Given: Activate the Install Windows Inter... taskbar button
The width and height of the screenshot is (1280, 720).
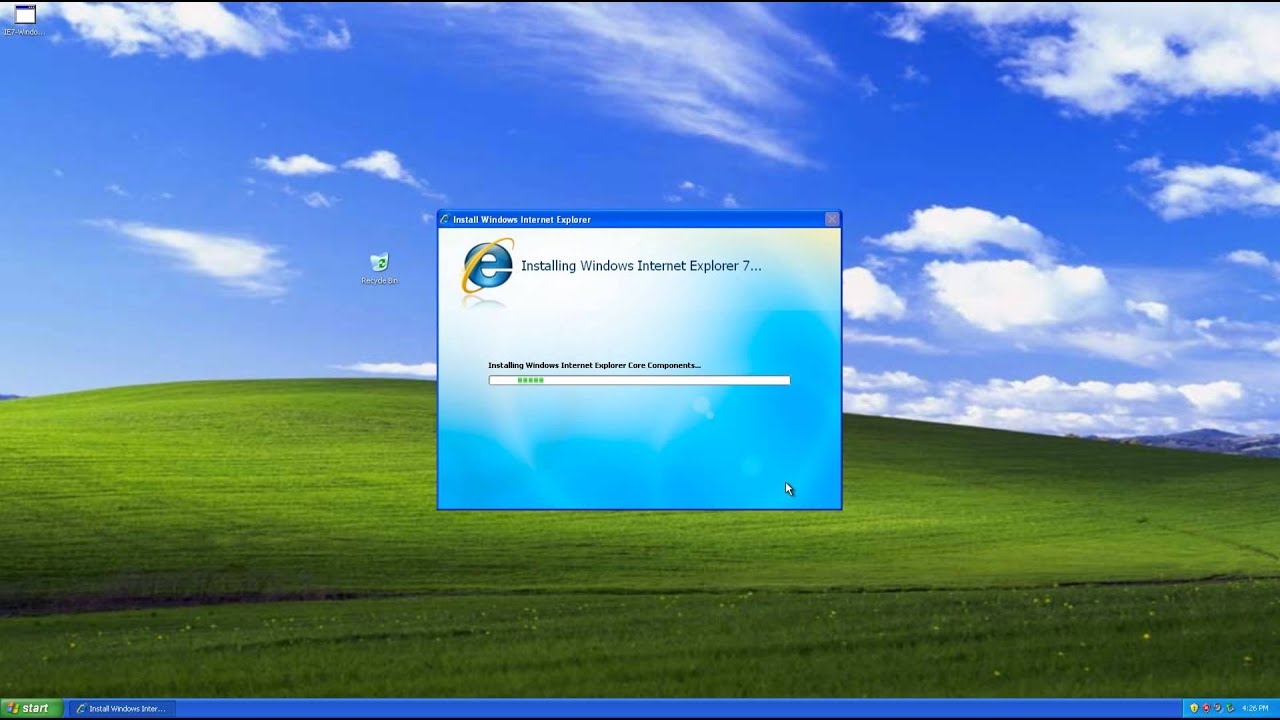Looking at the screenshot, I should point(122,709).
